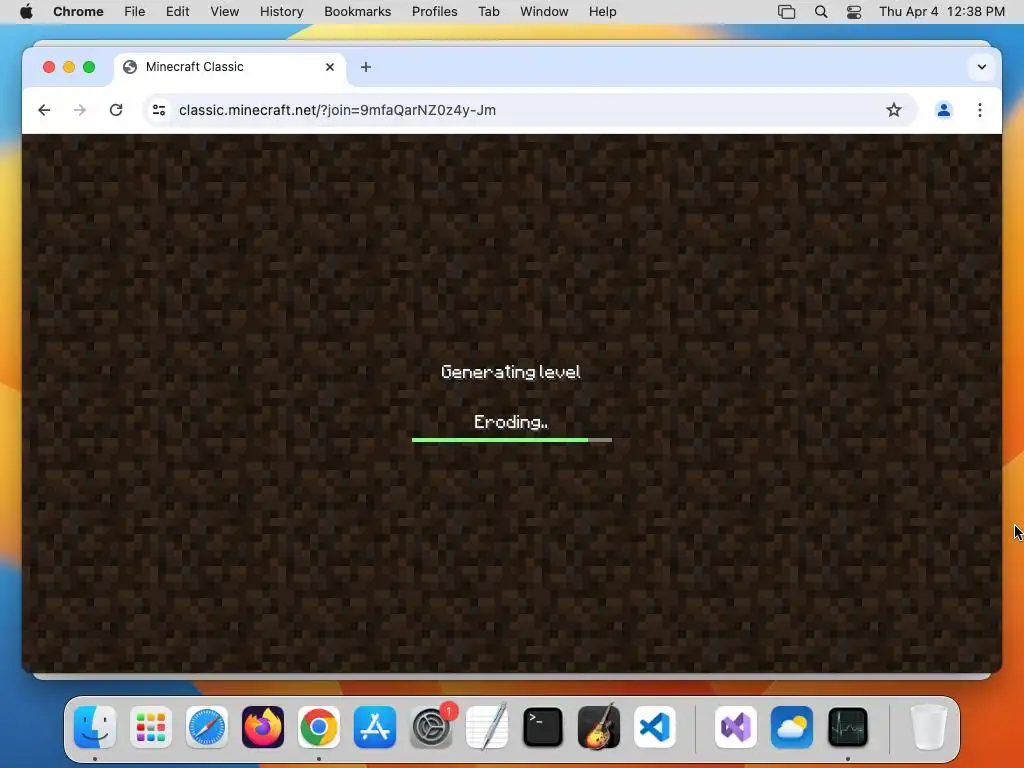Image resolution: width=1024 pixels, height=768 pixels.
Task: Close the Minecraft Classic tab
Action: point(330,67)
